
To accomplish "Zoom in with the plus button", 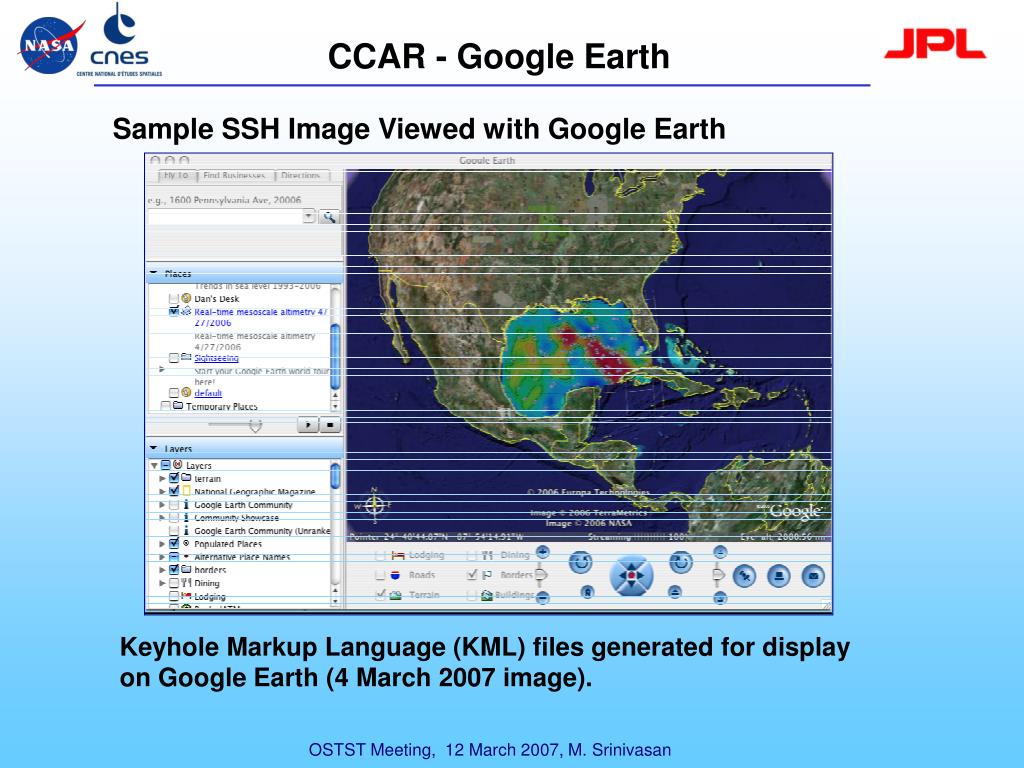I will click(x=543, y=552).
